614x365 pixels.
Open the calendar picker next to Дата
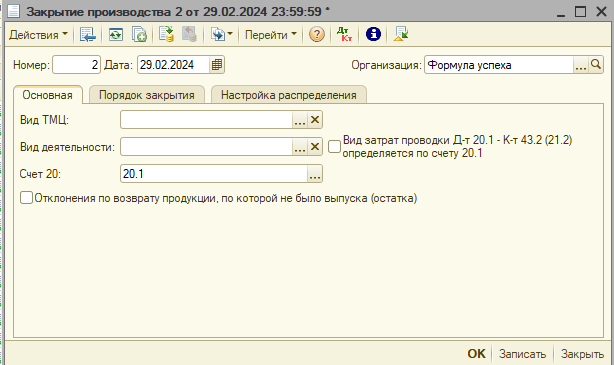coord(217,65)
